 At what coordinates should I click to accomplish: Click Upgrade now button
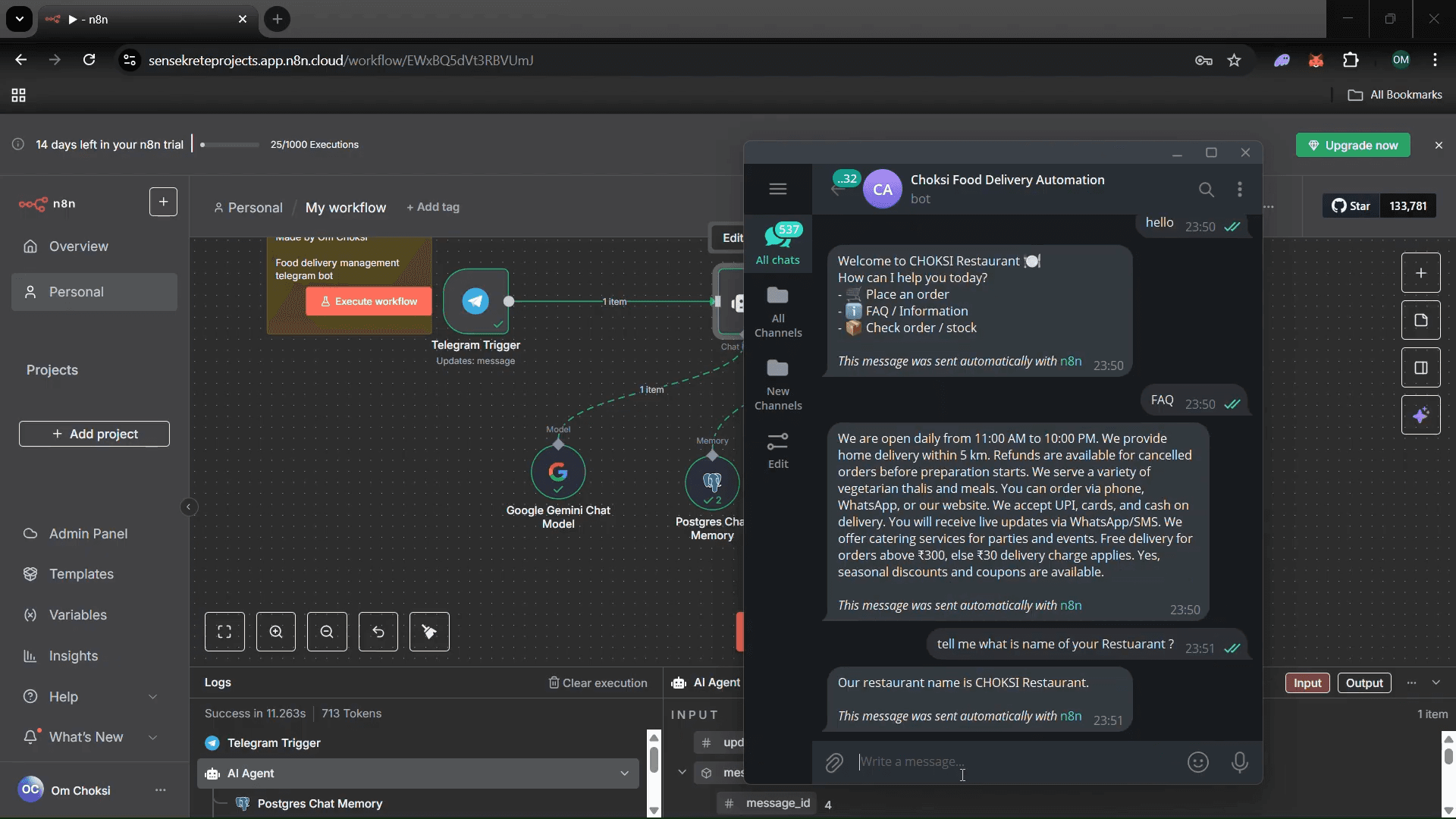(x=1353, y=145)
